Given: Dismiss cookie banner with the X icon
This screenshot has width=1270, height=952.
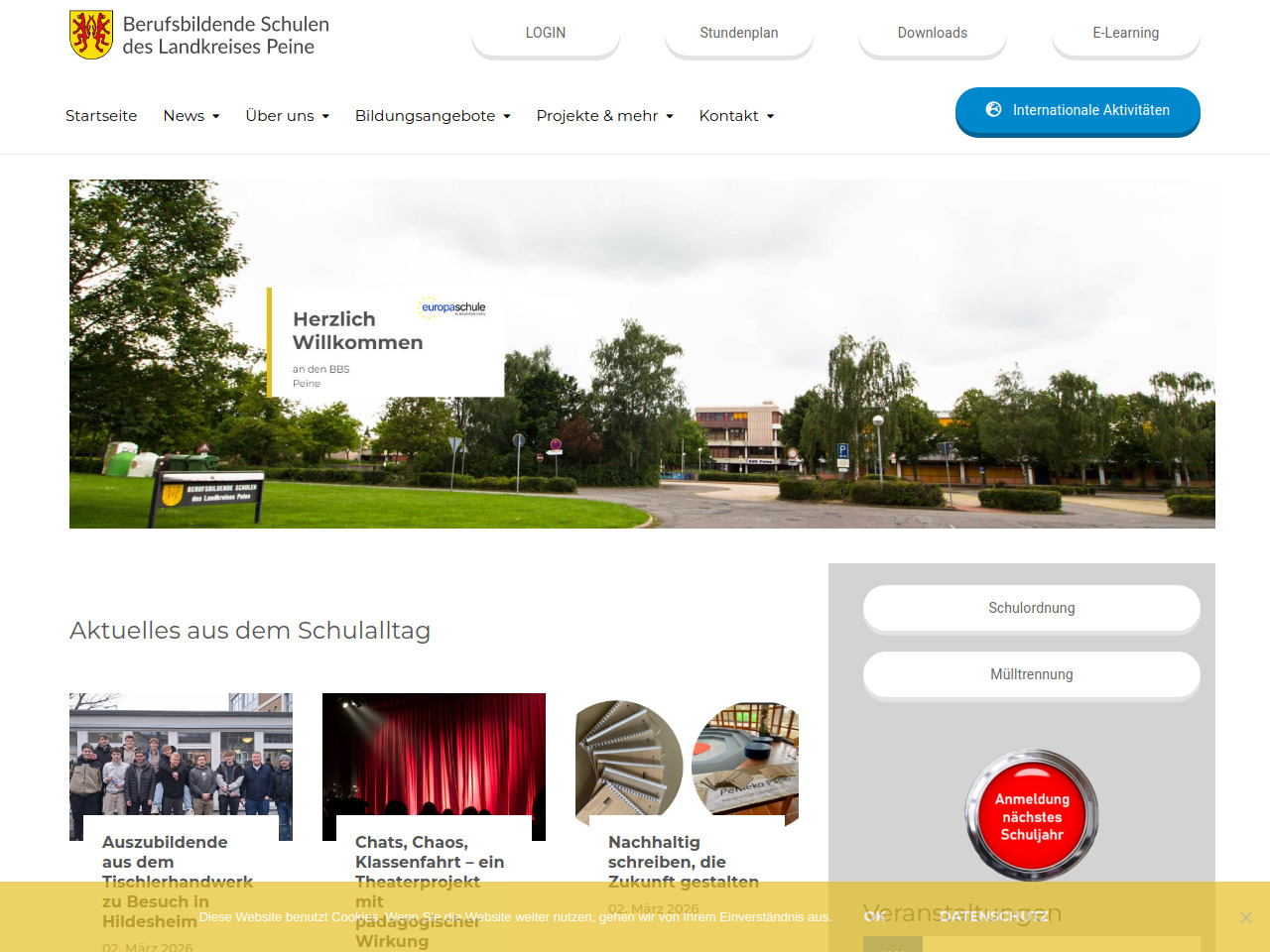Looking at the screenshot, I should (x=1245, y=917).
